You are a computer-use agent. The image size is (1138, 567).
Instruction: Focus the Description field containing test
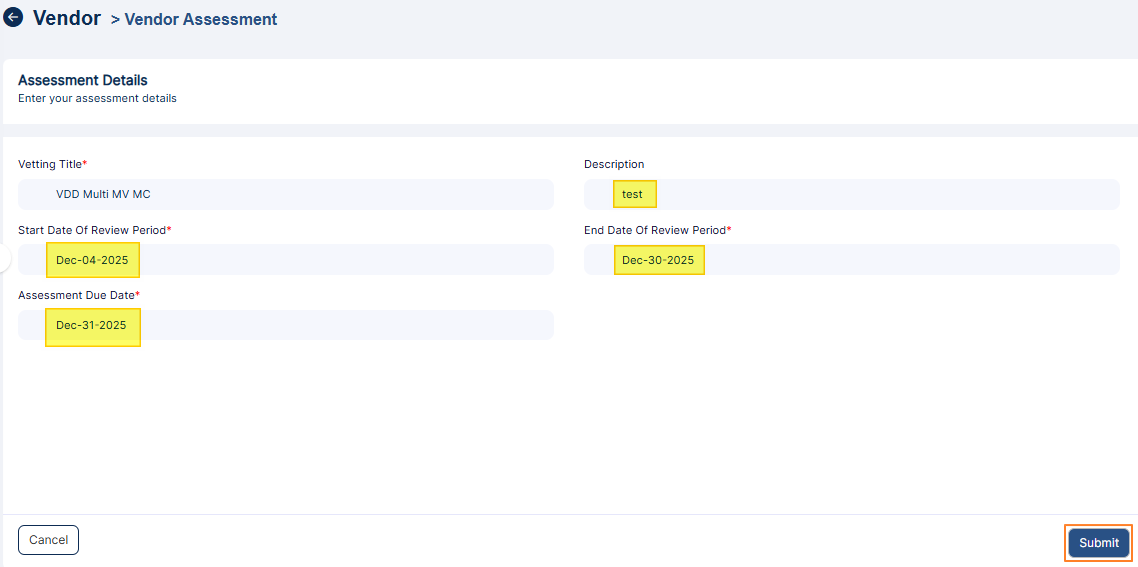point(850,195)
